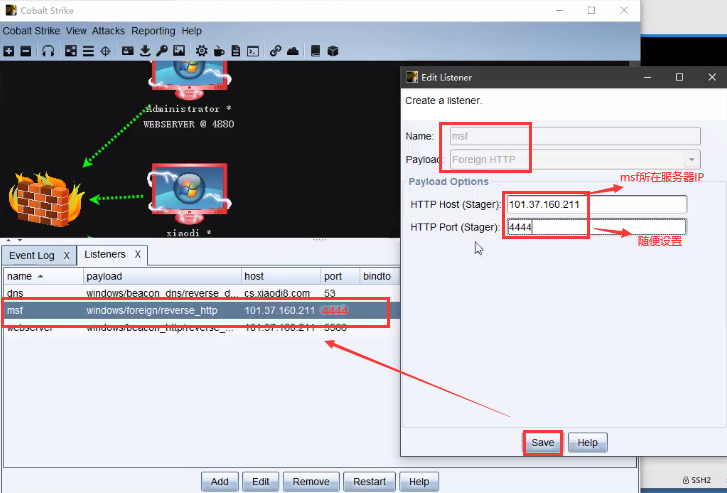
Task: Click the chain link toolbar icon
Action: coord(275,51)
